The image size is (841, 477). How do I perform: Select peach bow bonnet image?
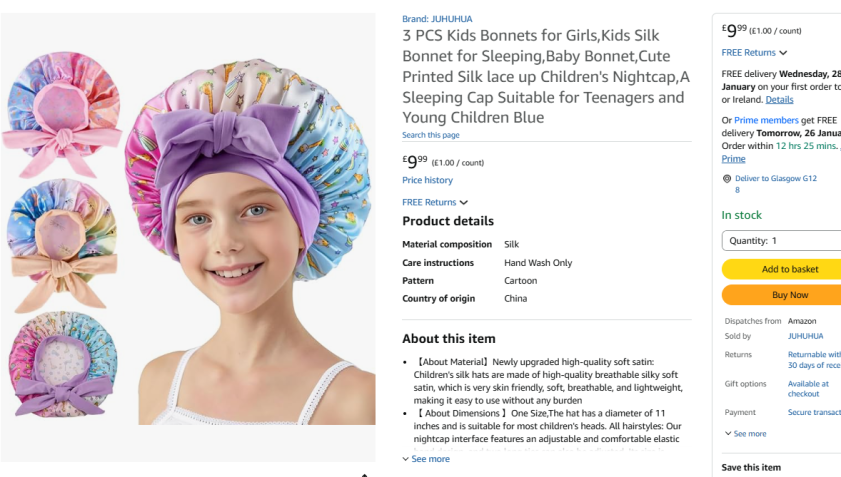[x=63, y=245]
